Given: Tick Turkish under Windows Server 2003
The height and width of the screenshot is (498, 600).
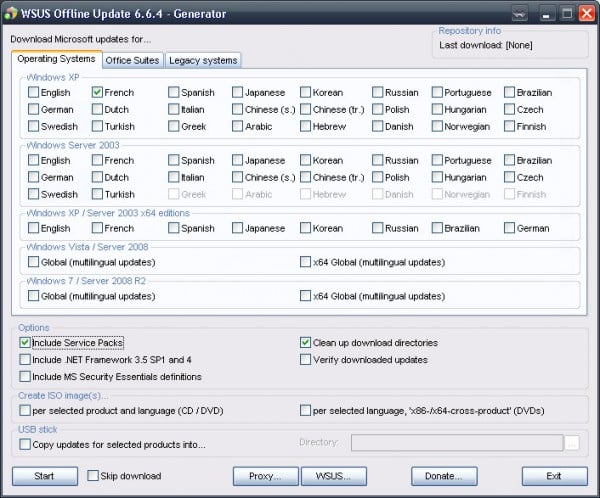Looking at the screenshot, I should click(x=97, y=194).
